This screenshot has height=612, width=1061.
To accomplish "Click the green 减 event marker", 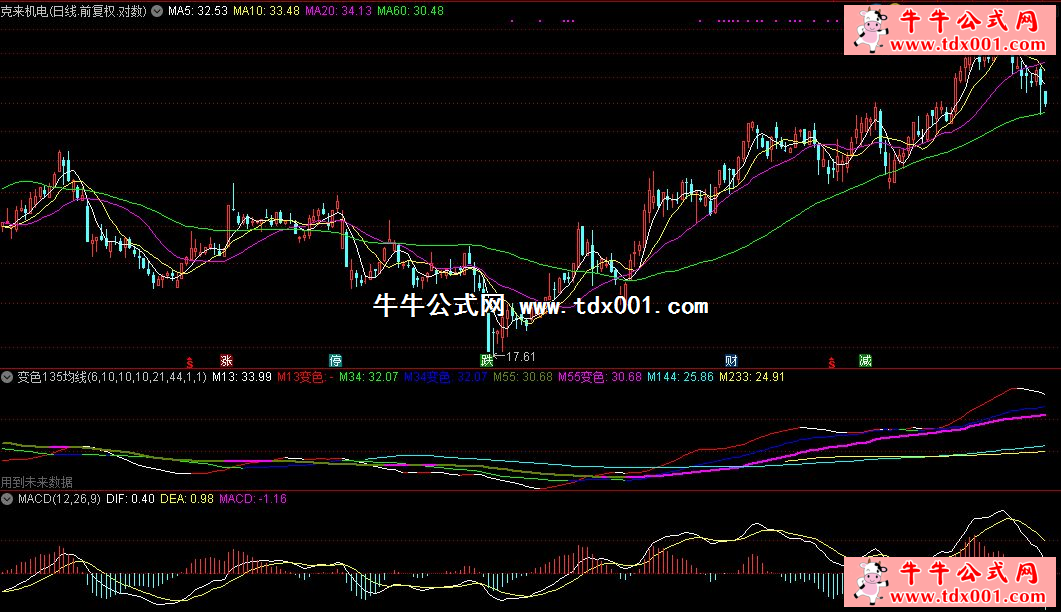I will point(864,360).
